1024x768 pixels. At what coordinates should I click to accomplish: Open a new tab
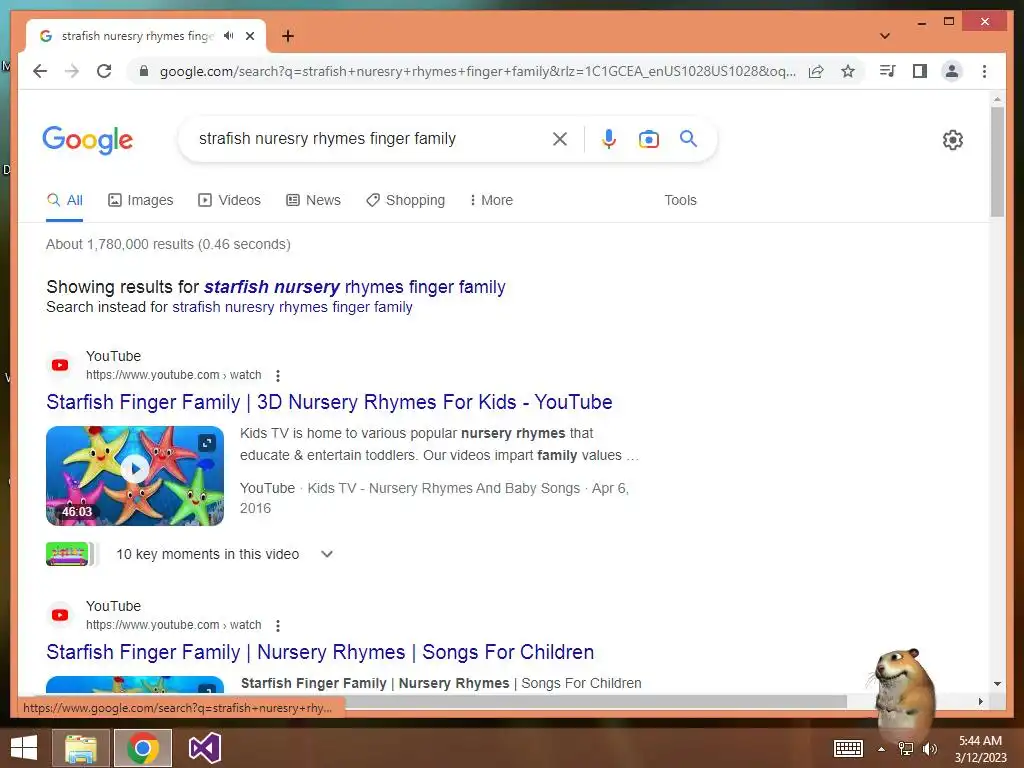tap(288, 36)
